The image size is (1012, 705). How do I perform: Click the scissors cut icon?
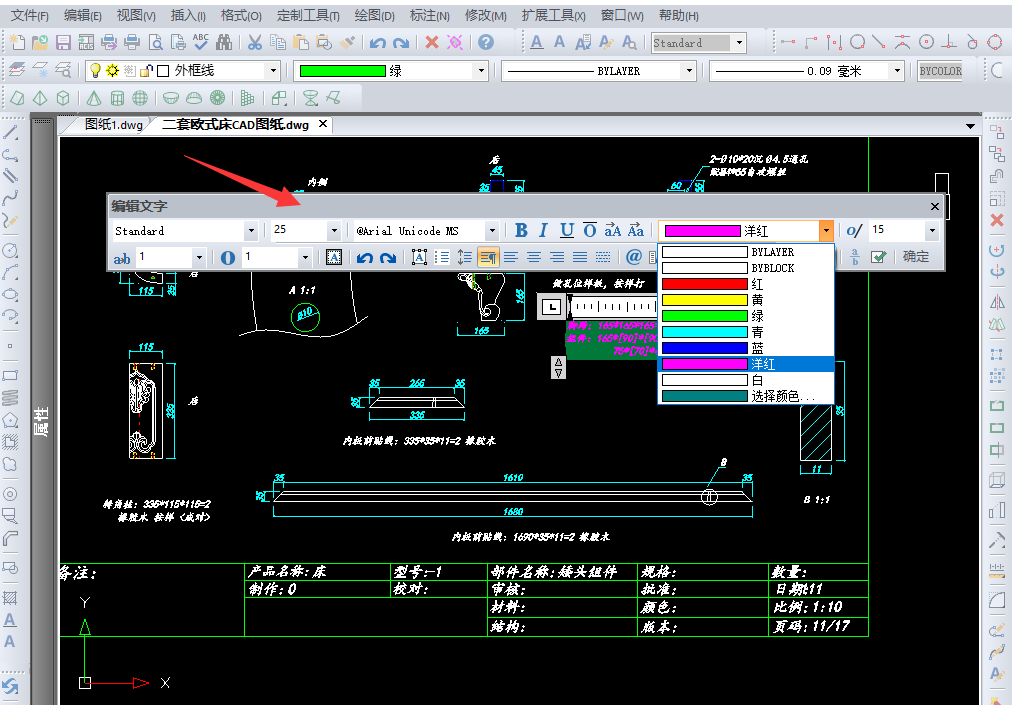(255, 43)
